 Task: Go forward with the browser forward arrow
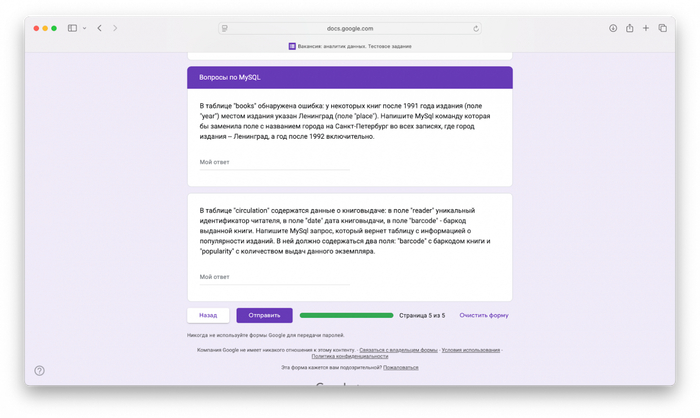115,28
